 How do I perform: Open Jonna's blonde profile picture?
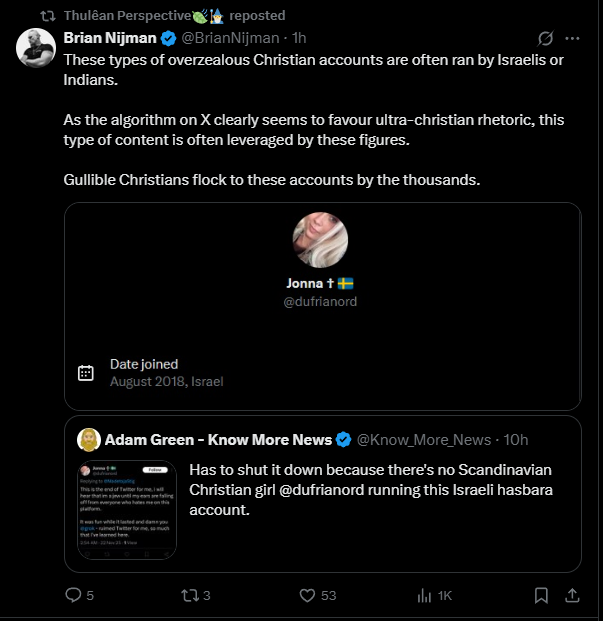pos(320,240)
